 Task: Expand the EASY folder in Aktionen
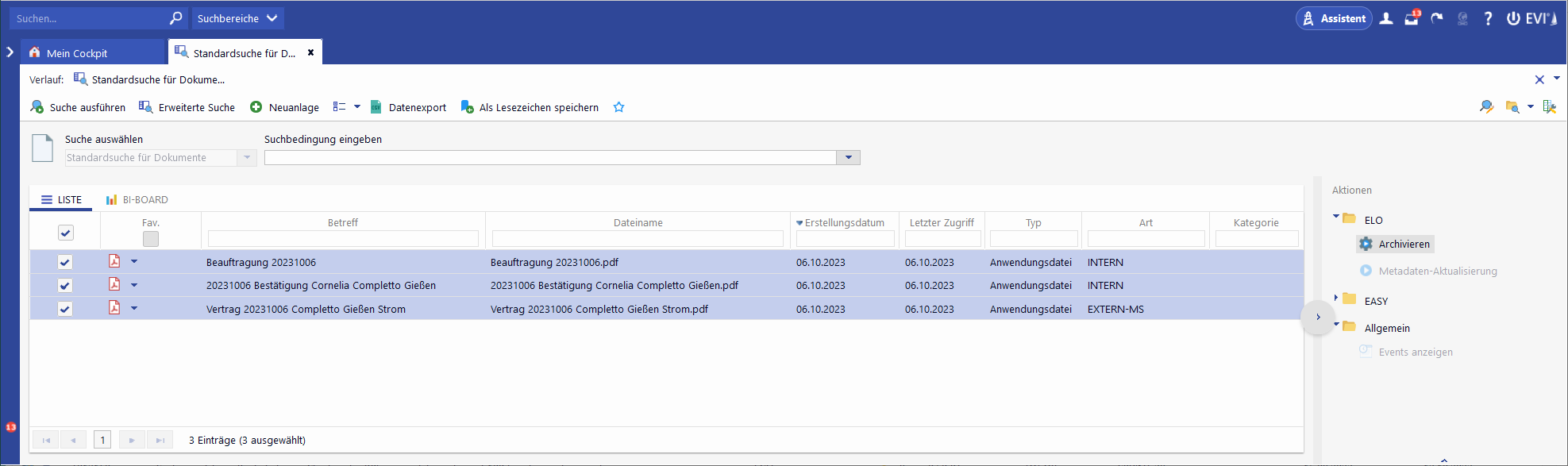click(1336, 298)
